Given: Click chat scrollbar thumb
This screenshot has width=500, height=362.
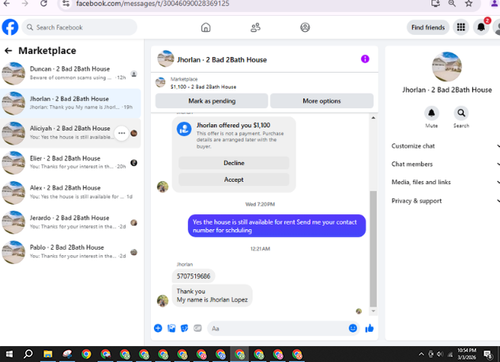Looking at the screenshot, I should [x=373, y=249].
